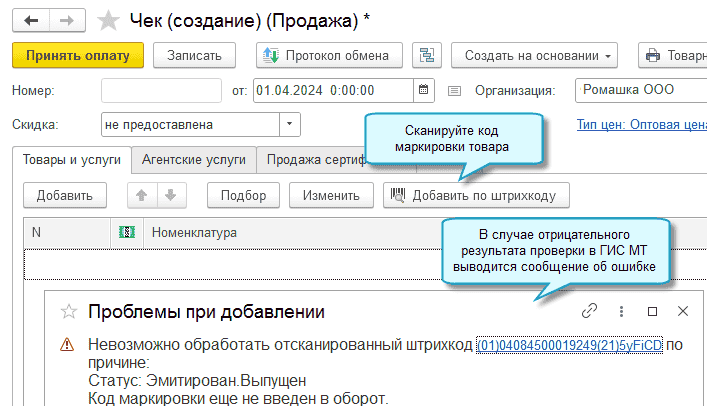Open three-dots menu in Проблемы при добавлении
Viewport: 707px width, 406px height.
(621, 311)
